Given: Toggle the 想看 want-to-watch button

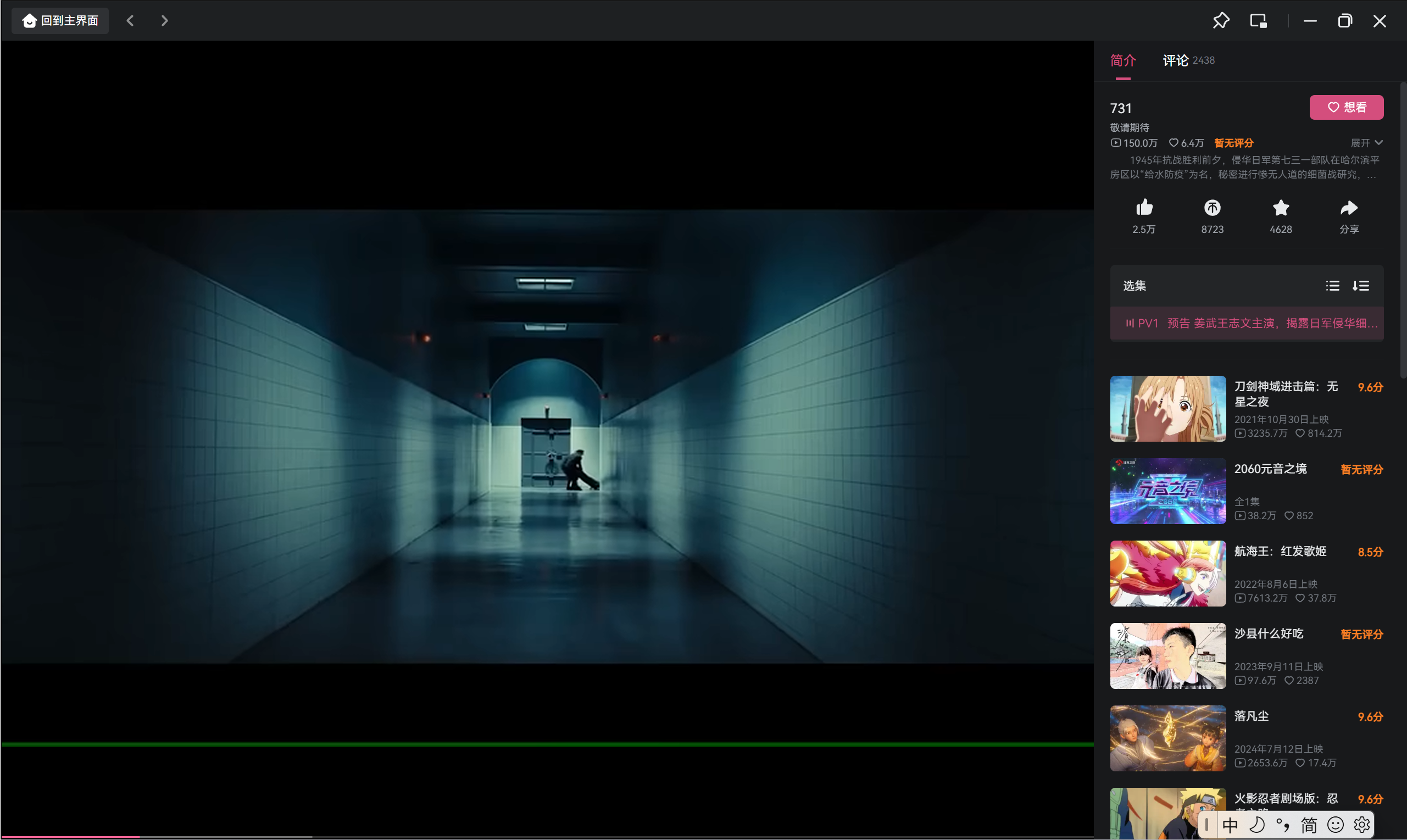Looking at the screenshot, I should pyautogui.click(x=1346, y=107).
